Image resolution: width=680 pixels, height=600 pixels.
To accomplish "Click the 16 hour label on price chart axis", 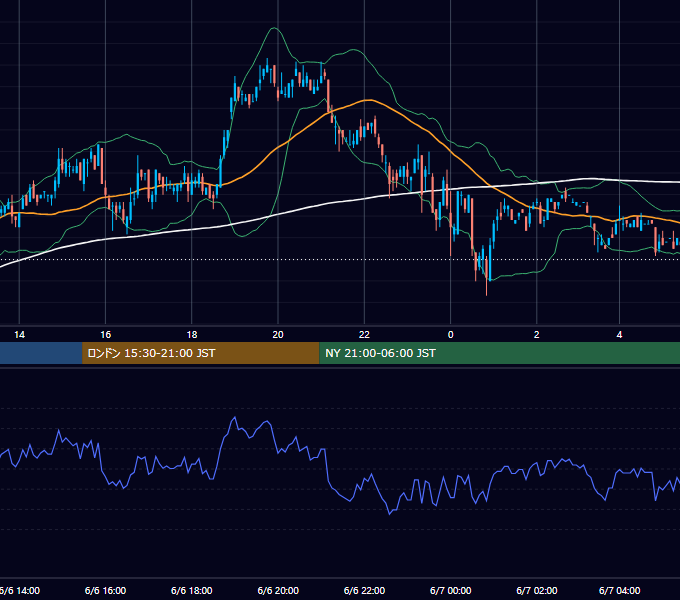I will tap(105, 335).
